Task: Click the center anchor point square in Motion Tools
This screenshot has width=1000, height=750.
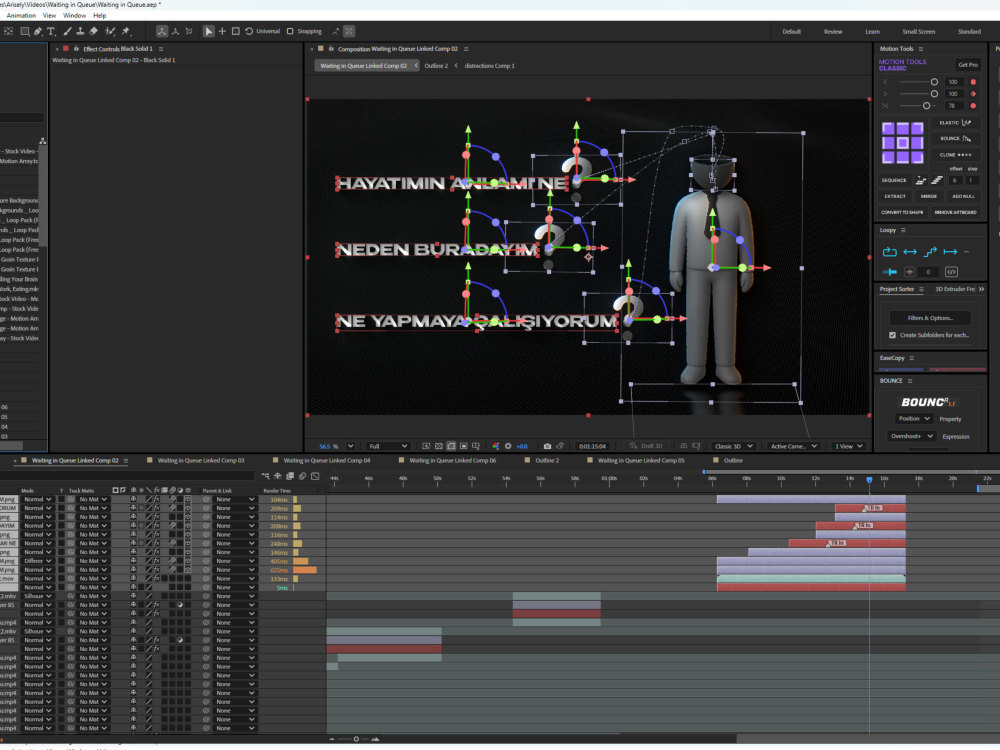Action: 902,143
